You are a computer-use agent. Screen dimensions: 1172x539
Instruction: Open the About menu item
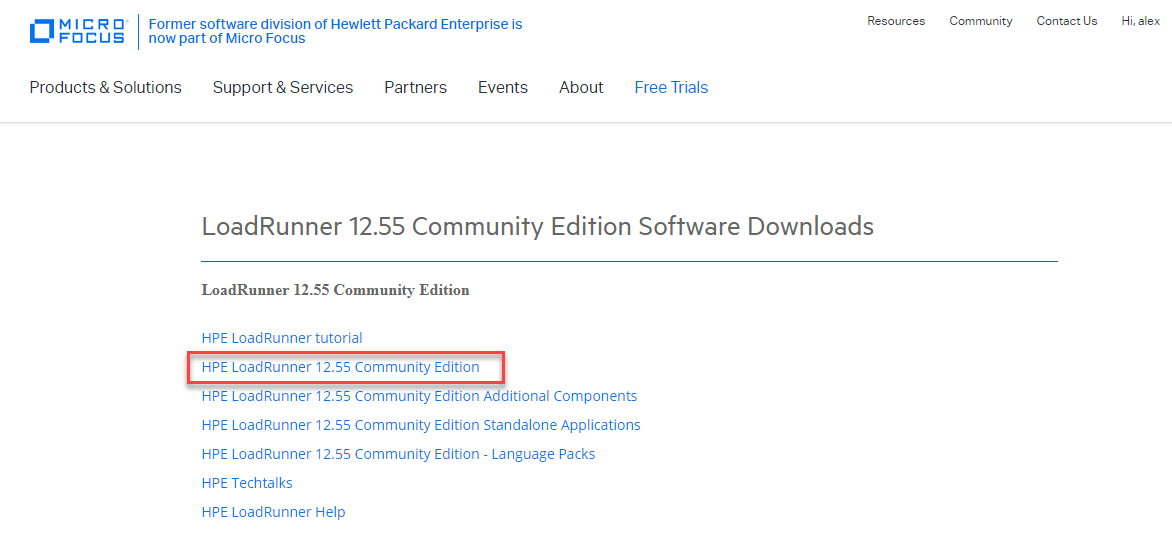[x=581, y=88]
